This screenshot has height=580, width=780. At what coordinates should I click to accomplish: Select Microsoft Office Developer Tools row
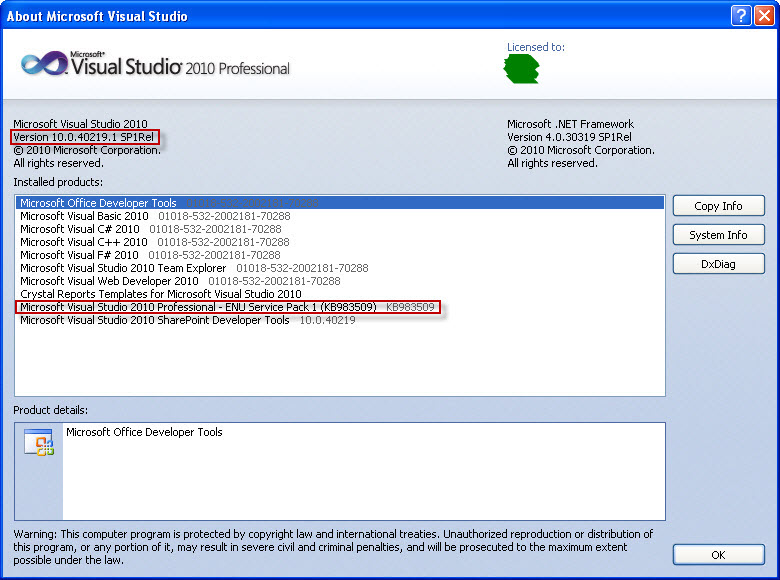tap(340, 203)
